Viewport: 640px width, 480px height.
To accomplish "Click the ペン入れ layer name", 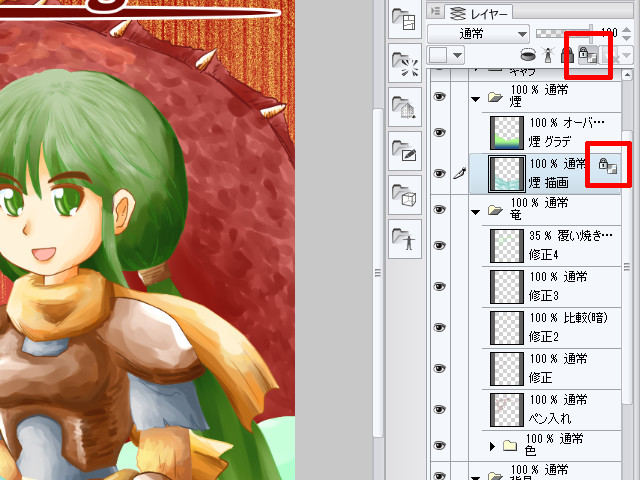I will 550,418.
